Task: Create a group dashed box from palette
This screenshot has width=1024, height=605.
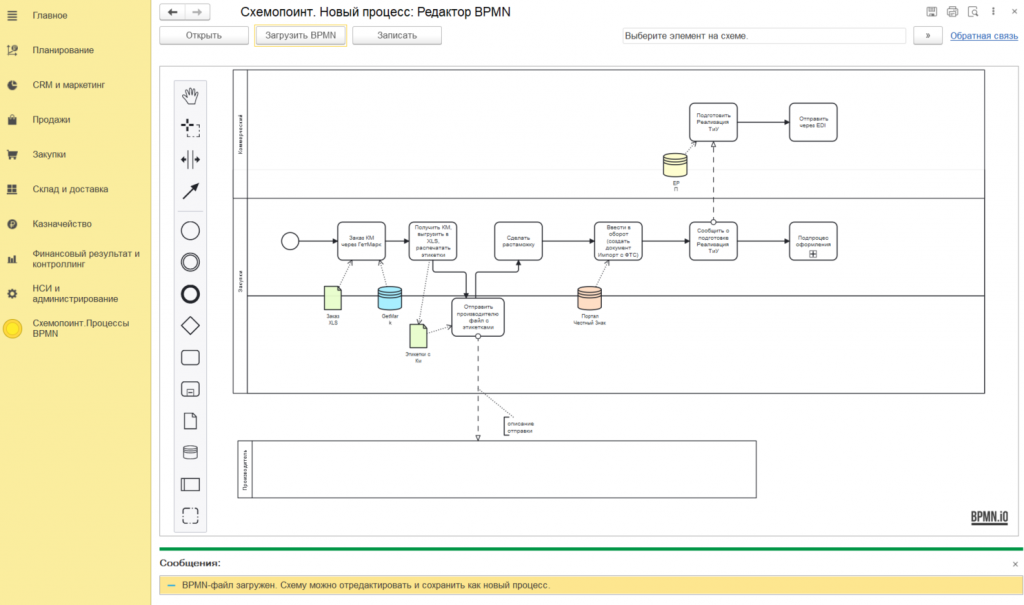Action: tap(190, 515)
